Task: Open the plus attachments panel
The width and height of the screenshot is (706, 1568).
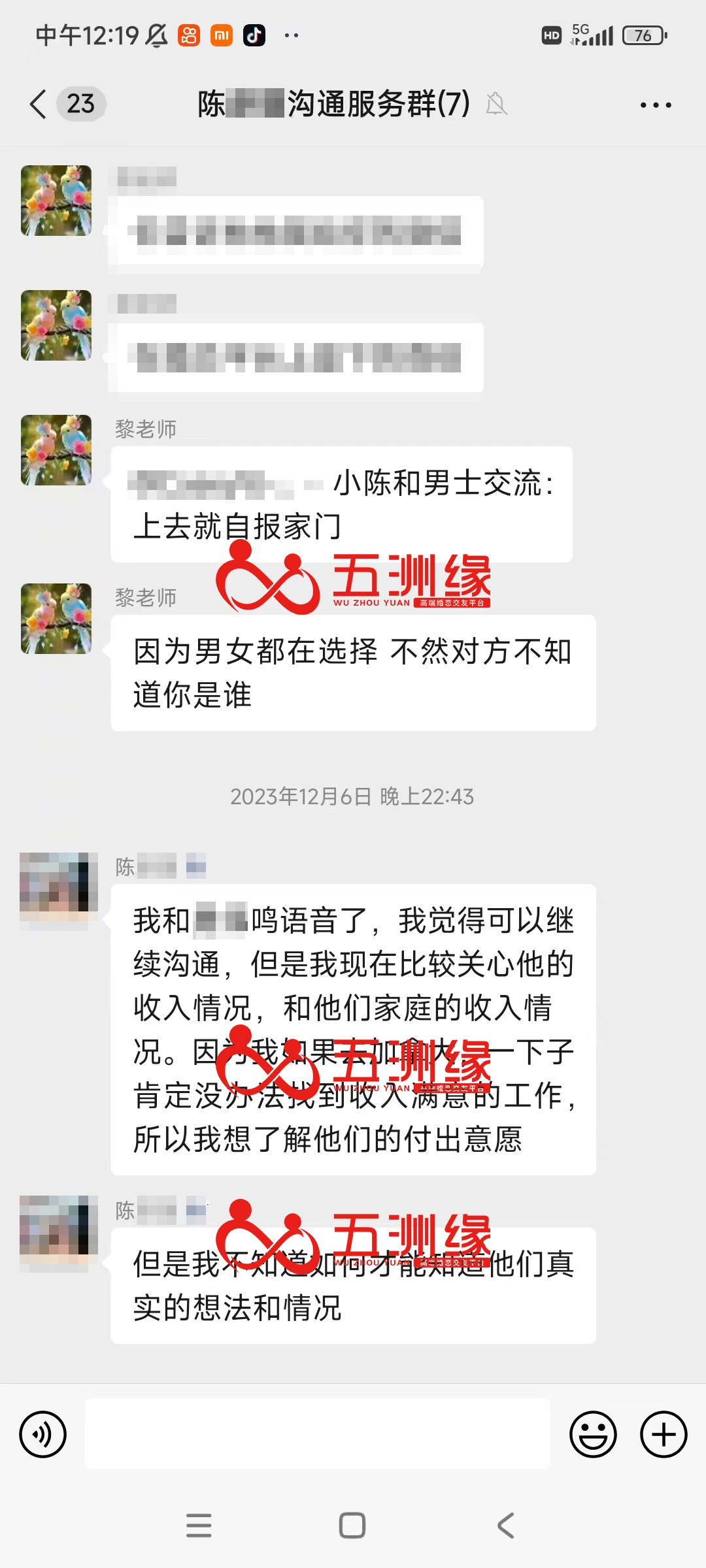Action: [x=664, y=1435]
